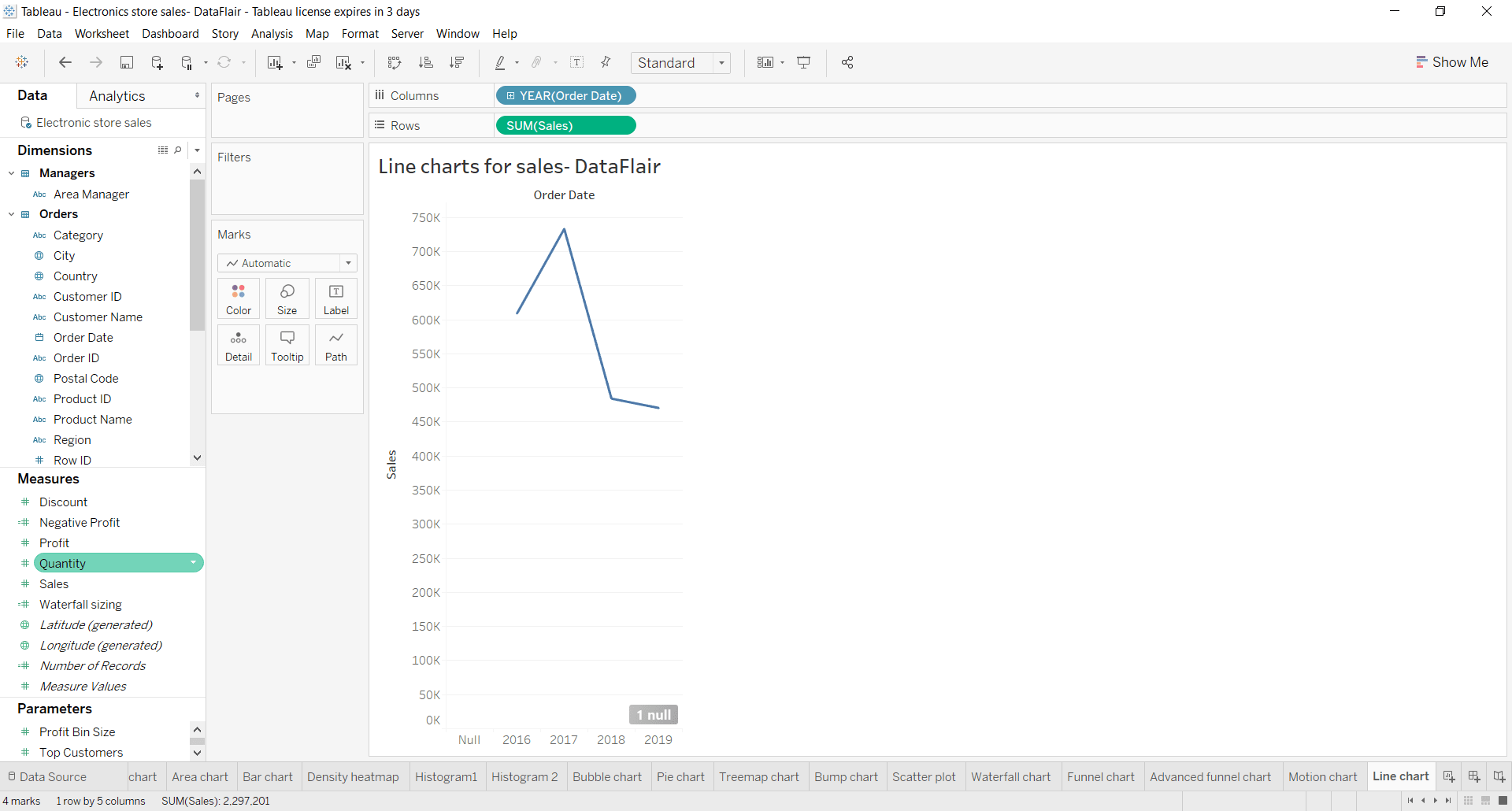This screenshot has width=1512, height=811.
Task: Open the Tooltip marks card
Action: (x=287, y=345)
